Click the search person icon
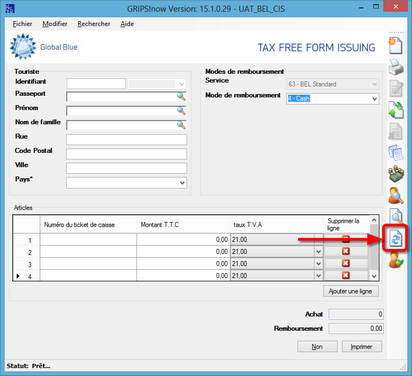 point(396,196)
